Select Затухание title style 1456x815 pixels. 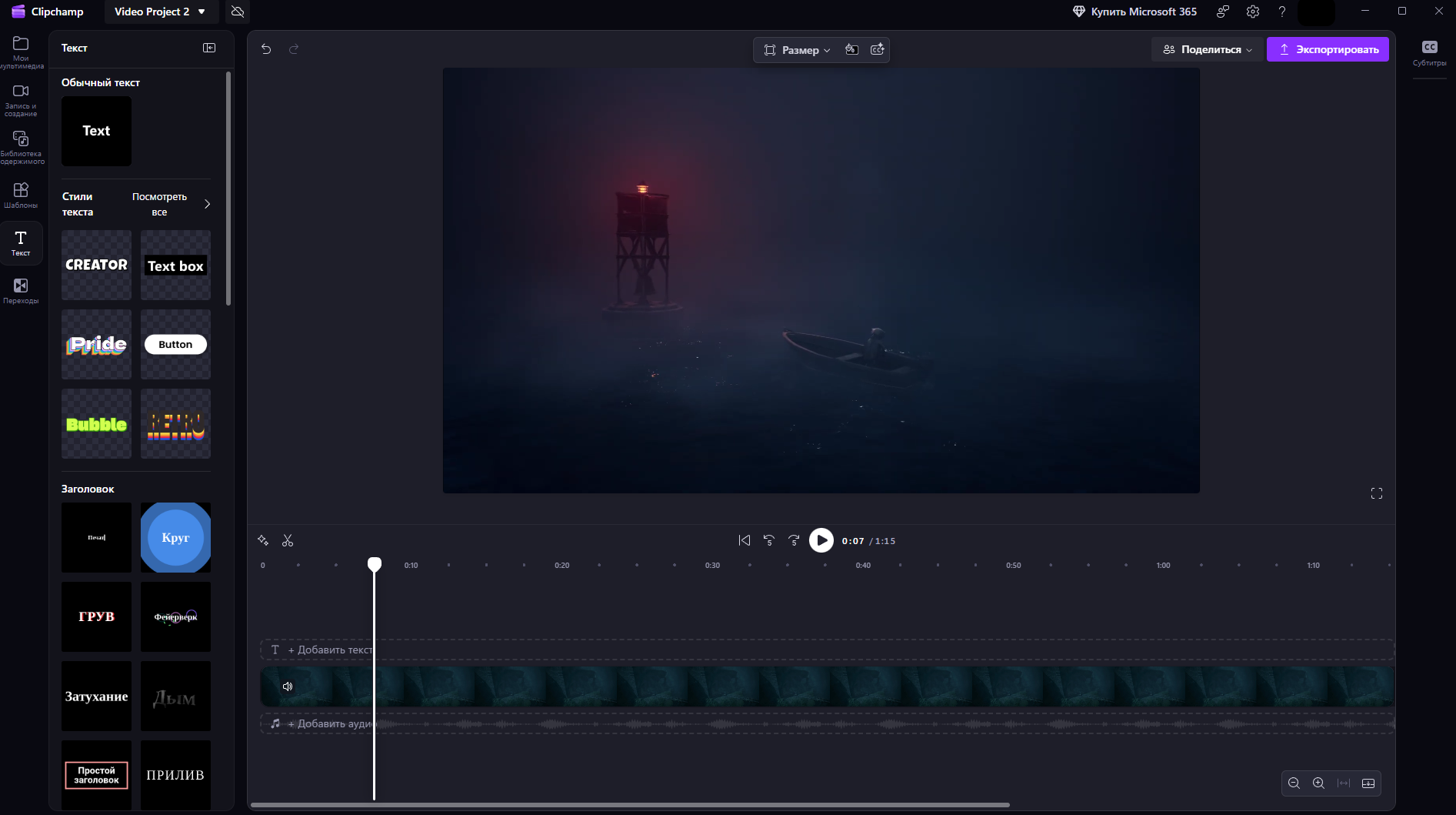pyautogui.click(x=96, y=696)
